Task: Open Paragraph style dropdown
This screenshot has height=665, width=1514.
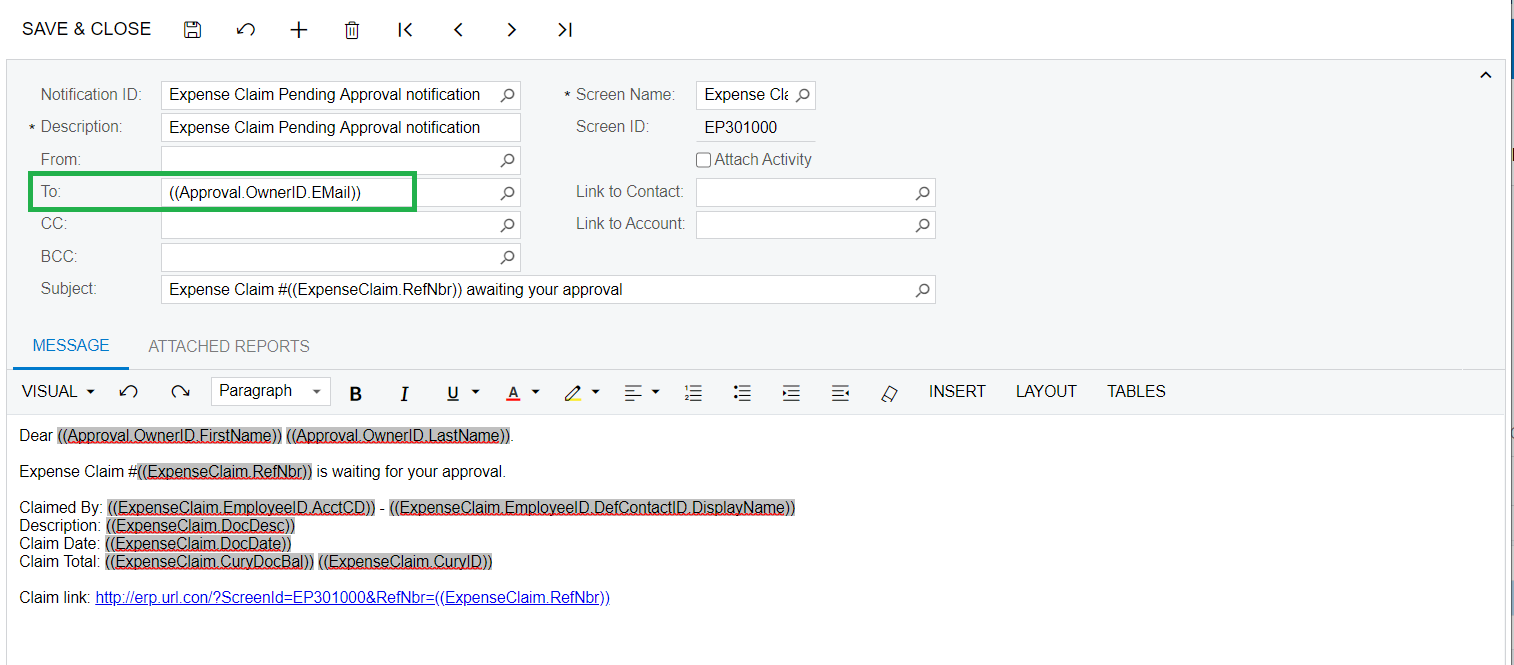Action: (271, 391)
